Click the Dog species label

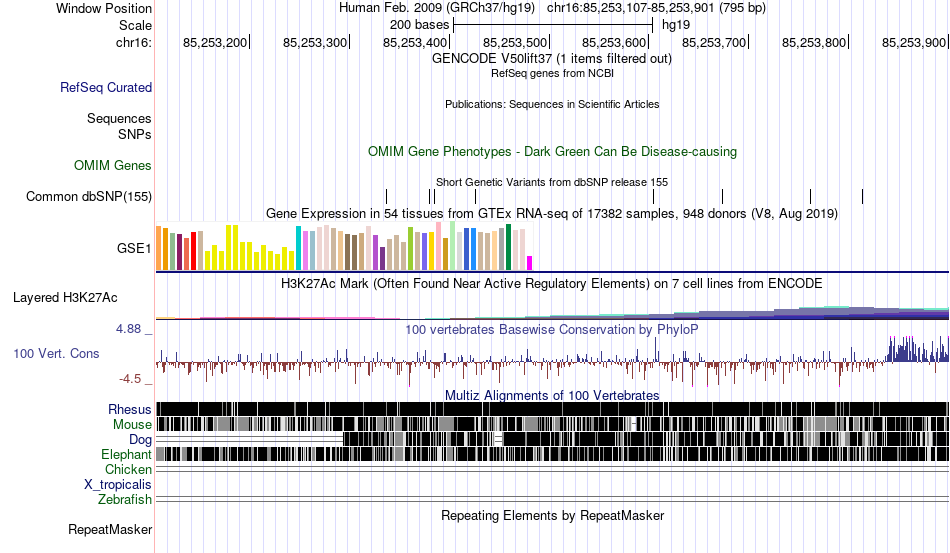(140, 439)
